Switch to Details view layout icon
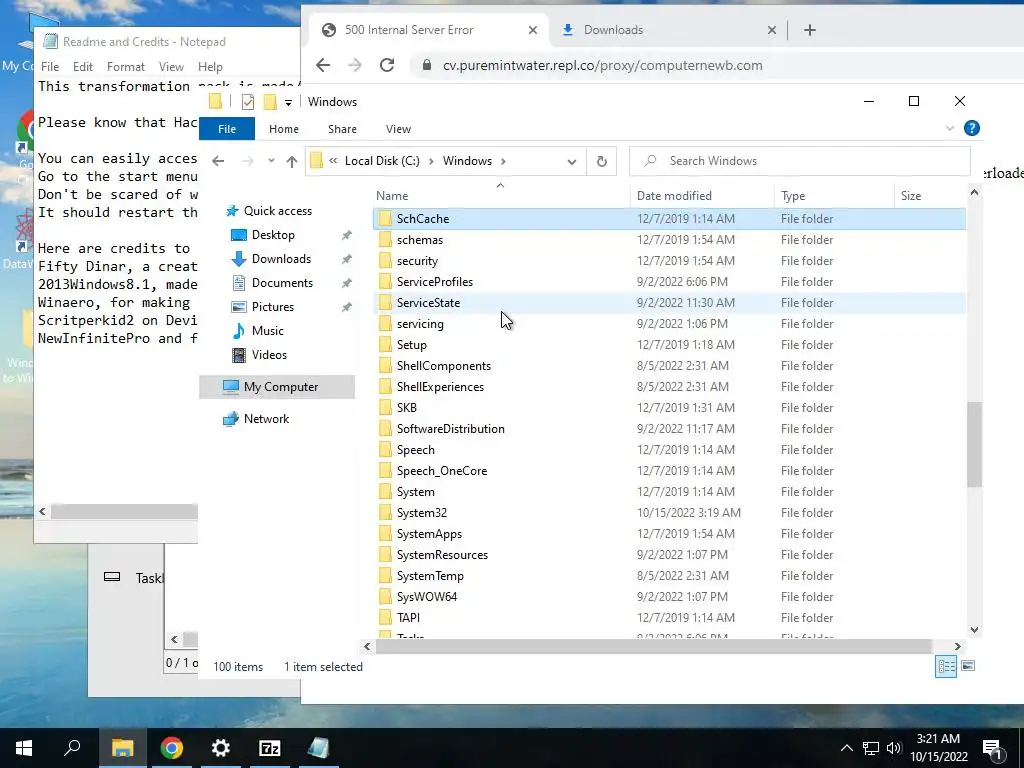Image resolution: width=1024 pixels, height=768 pixels. [946, 666]
